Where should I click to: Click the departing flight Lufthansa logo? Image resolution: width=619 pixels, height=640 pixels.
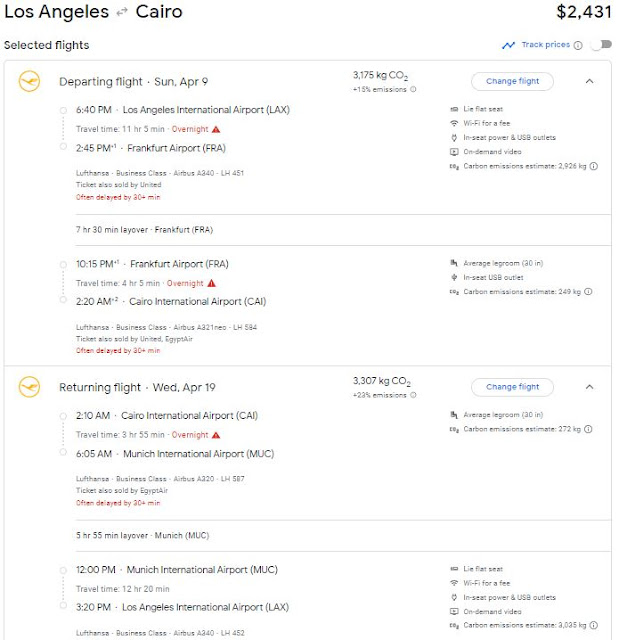(x=30, y=82)
